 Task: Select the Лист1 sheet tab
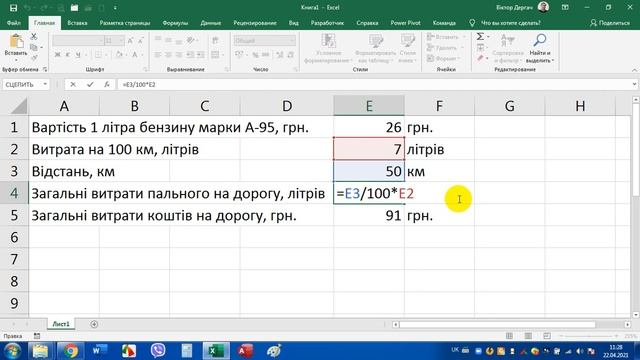61,324
